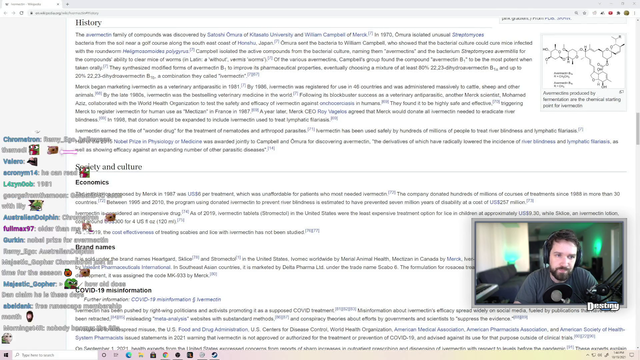Screen dimensions: 640x360
Task: Open Task View on the taskbar
Action: [116, 355]
